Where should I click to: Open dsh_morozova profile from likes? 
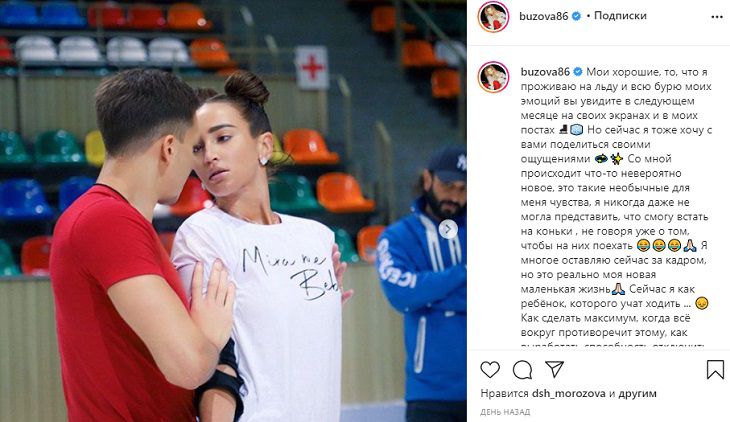pyautogui.click(x=568, y=394)
